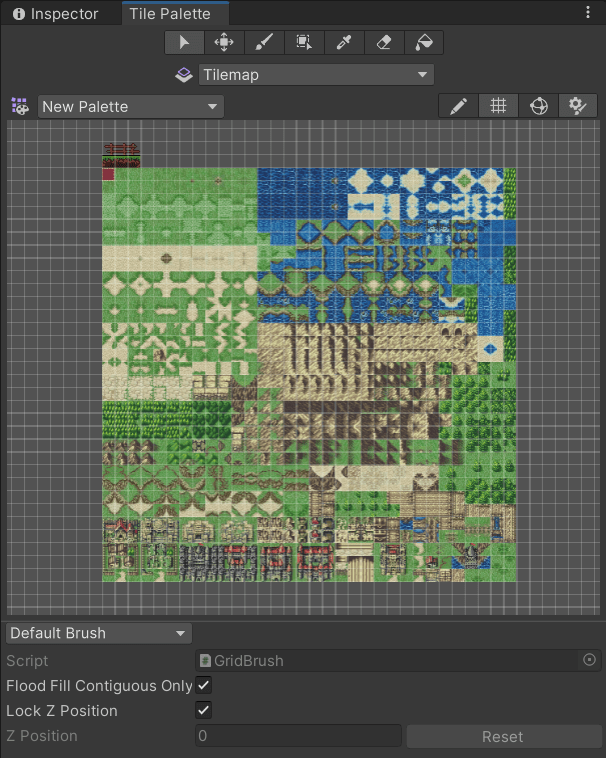Pick the Eyedropper picker tool
The height and width of the screenshot is (758, 606).
tap(344, 43)
